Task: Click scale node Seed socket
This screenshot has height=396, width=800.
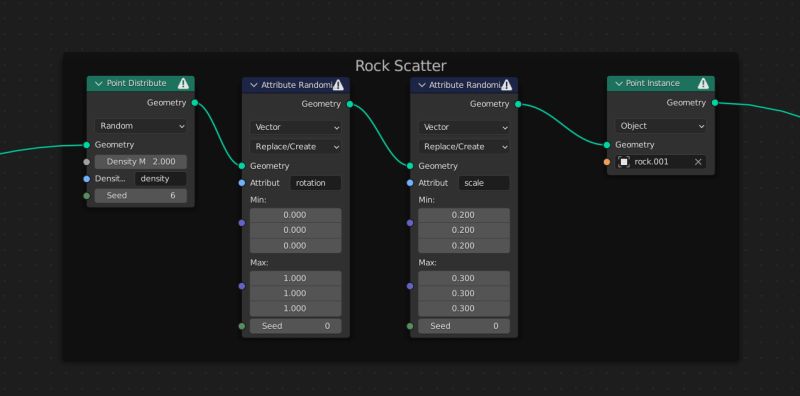Action: pyautogui.click(x=410, y=326)
